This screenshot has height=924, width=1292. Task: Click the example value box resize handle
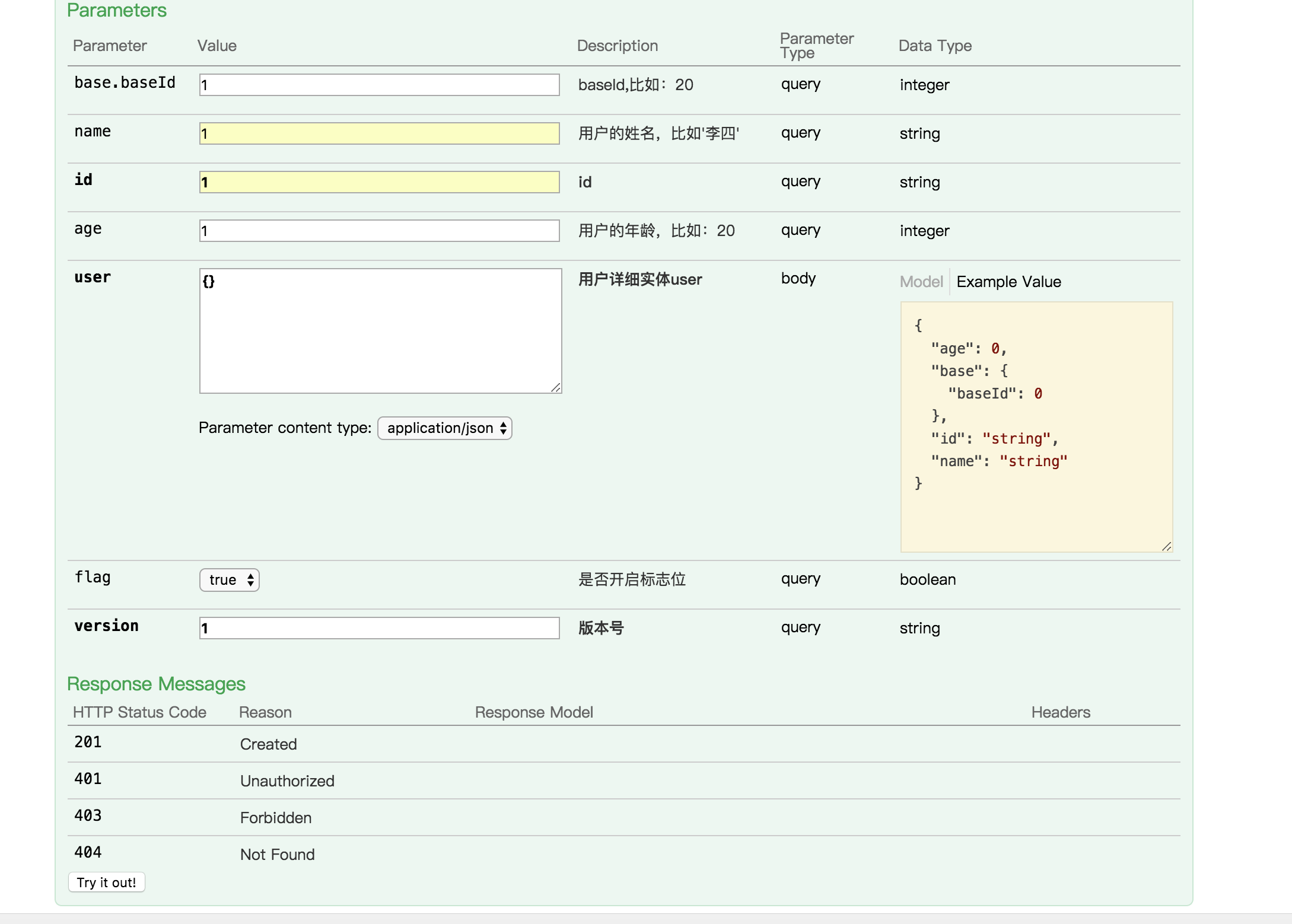(x=1166, y=547)
